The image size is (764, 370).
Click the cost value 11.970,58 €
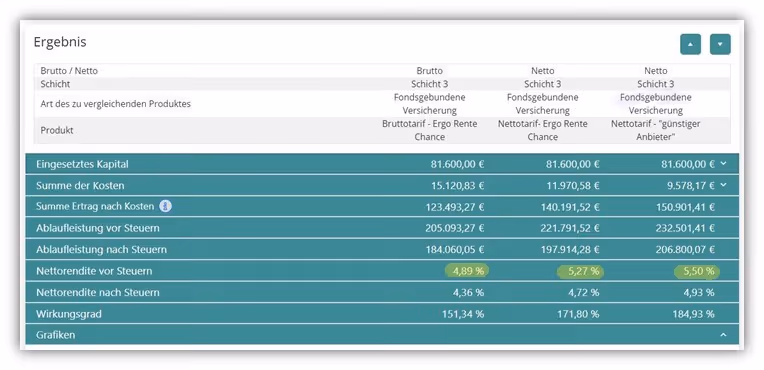point(573,186)
